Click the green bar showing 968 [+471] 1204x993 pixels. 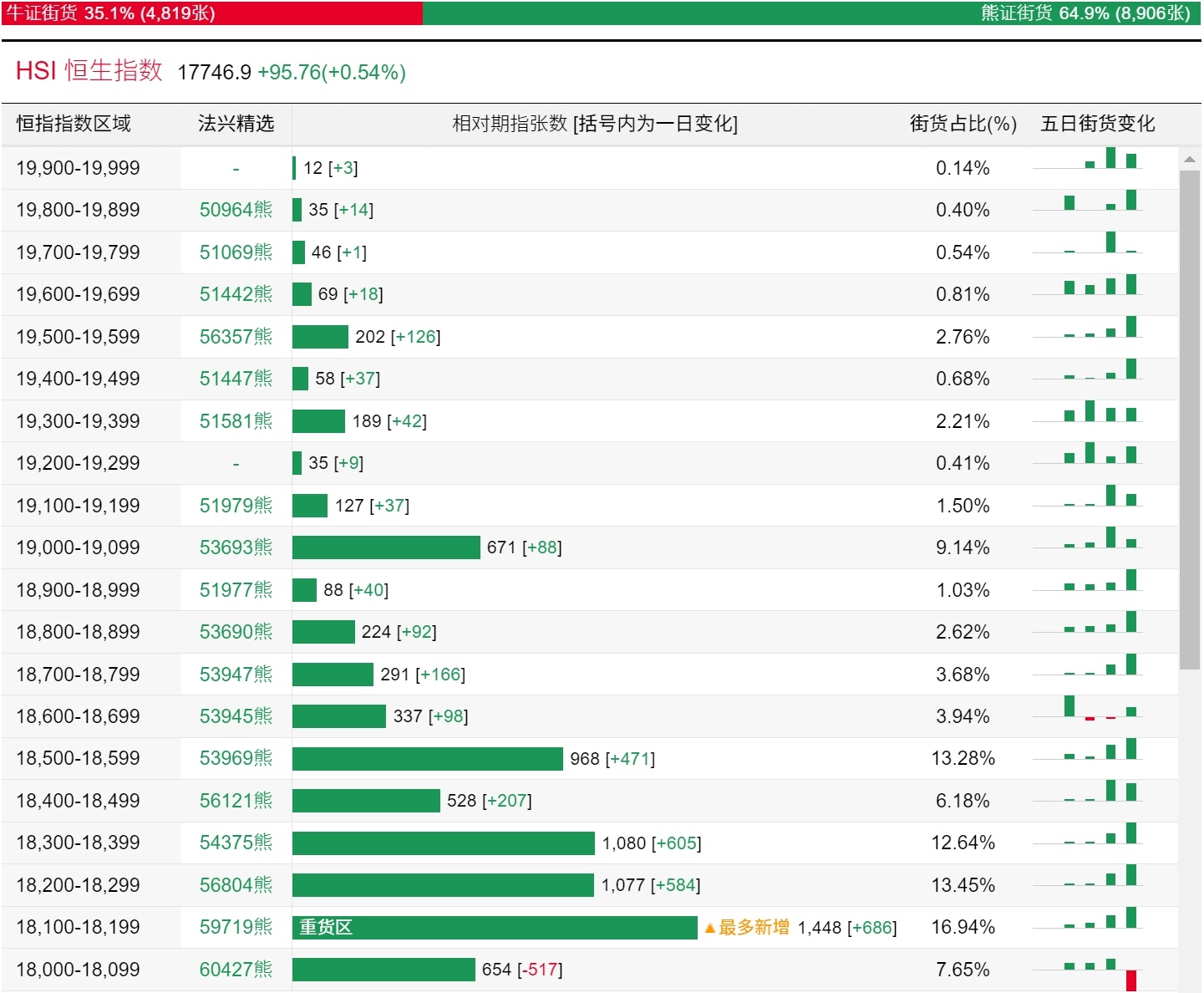point(428,759)
